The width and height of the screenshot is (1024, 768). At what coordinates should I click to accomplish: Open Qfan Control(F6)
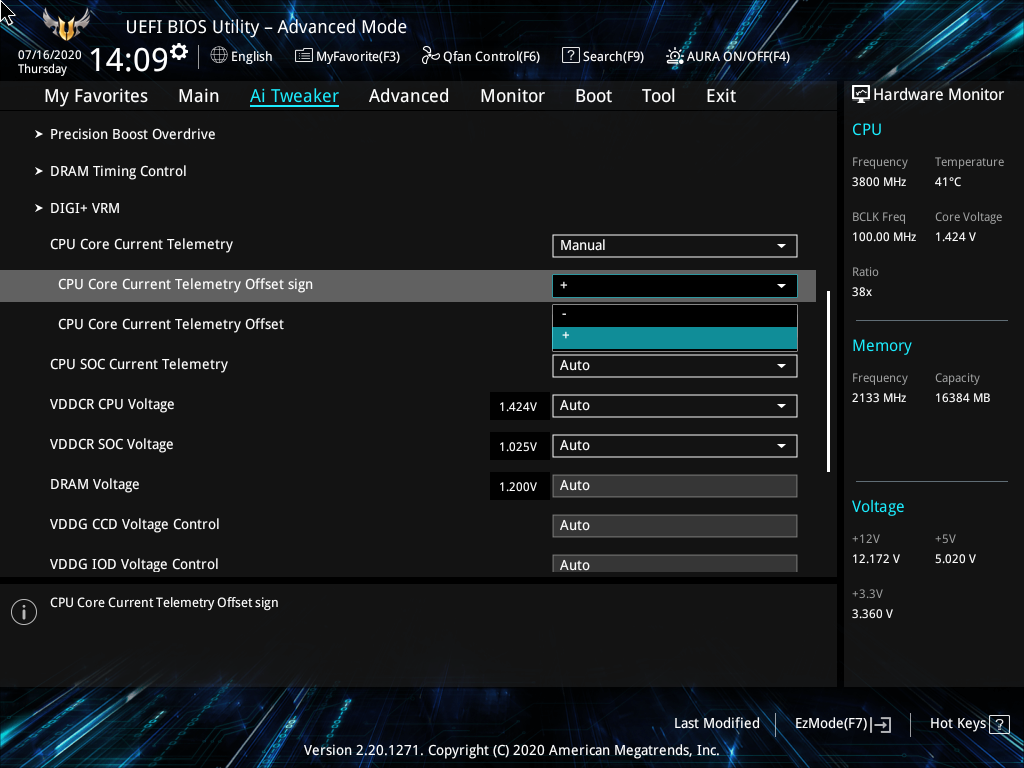pos(491,56)
